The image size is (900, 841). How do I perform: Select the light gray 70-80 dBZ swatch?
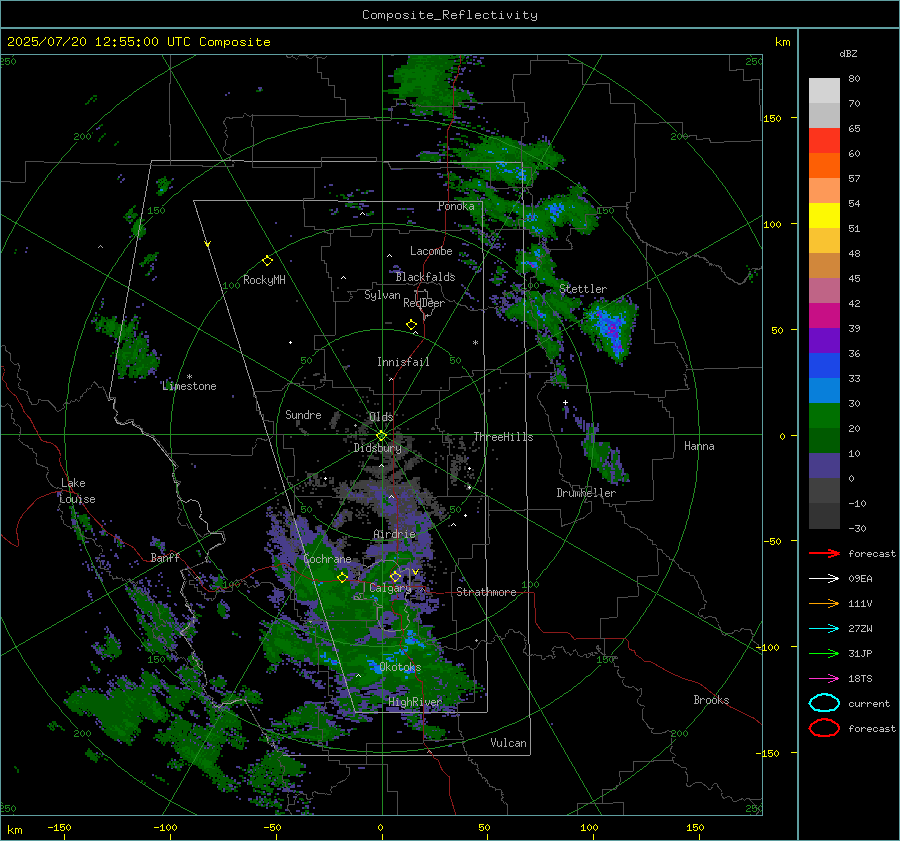point(824,91)
